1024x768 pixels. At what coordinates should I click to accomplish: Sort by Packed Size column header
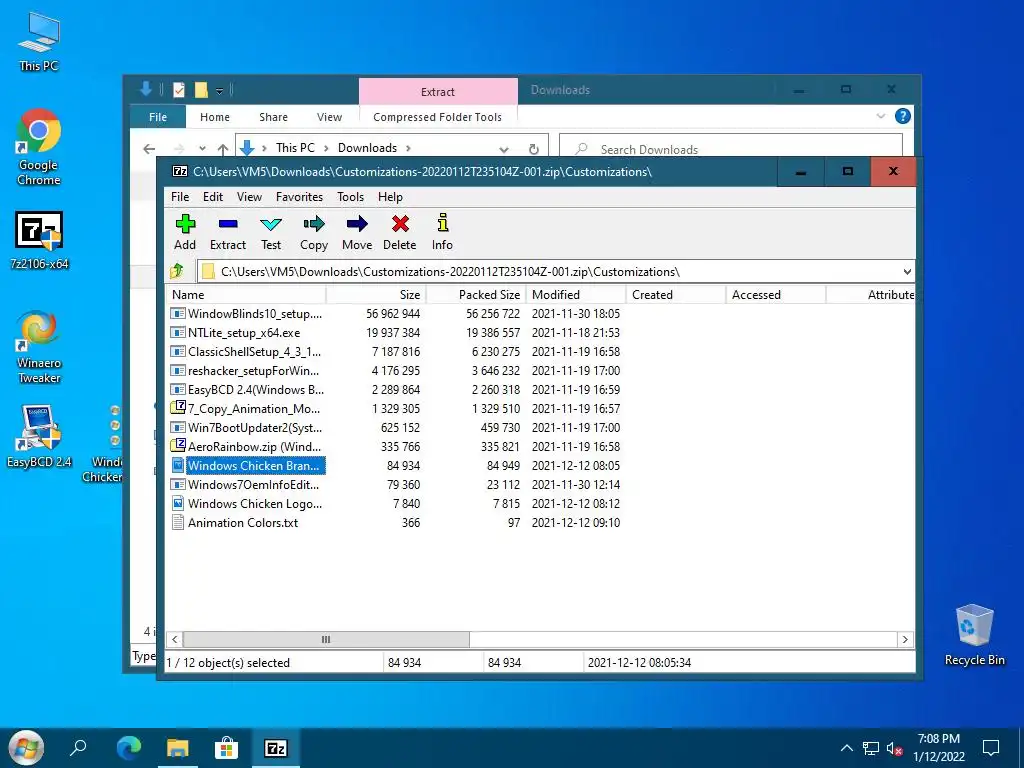(476, 295)
